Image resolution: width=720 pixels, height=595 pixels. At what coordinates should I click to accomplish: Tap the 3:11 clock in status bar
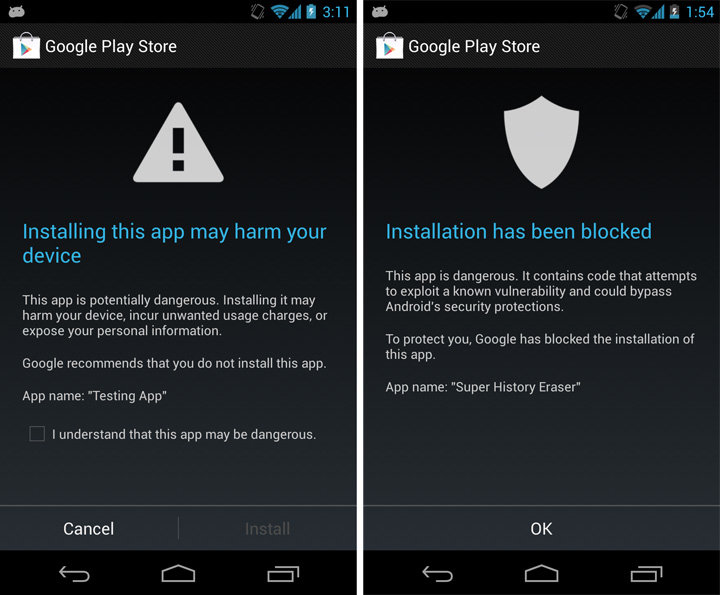tap(336, 12)
